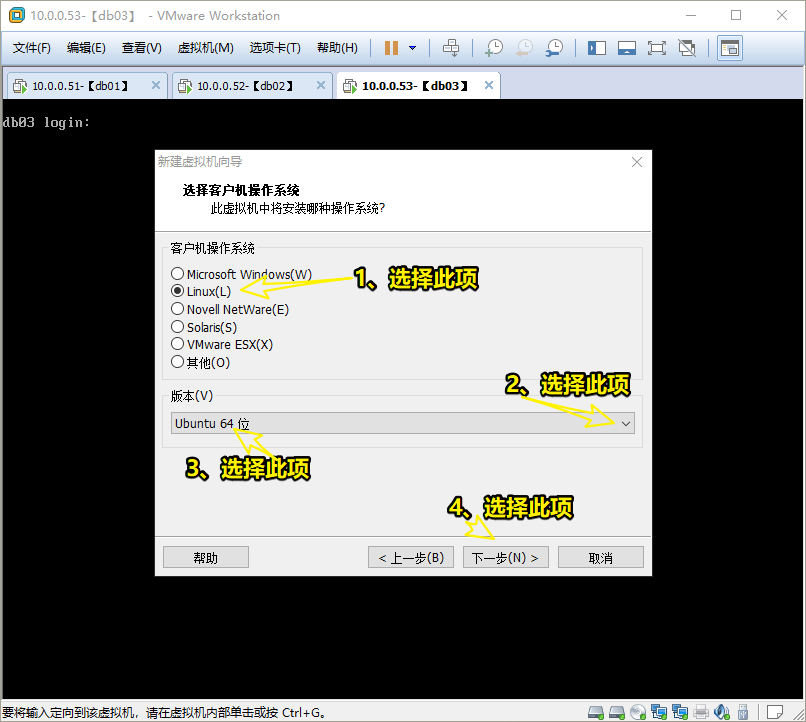Select the Linux(L) radio button
The height and width of the screenshot is (722, 806).
(x=177, y=290)
